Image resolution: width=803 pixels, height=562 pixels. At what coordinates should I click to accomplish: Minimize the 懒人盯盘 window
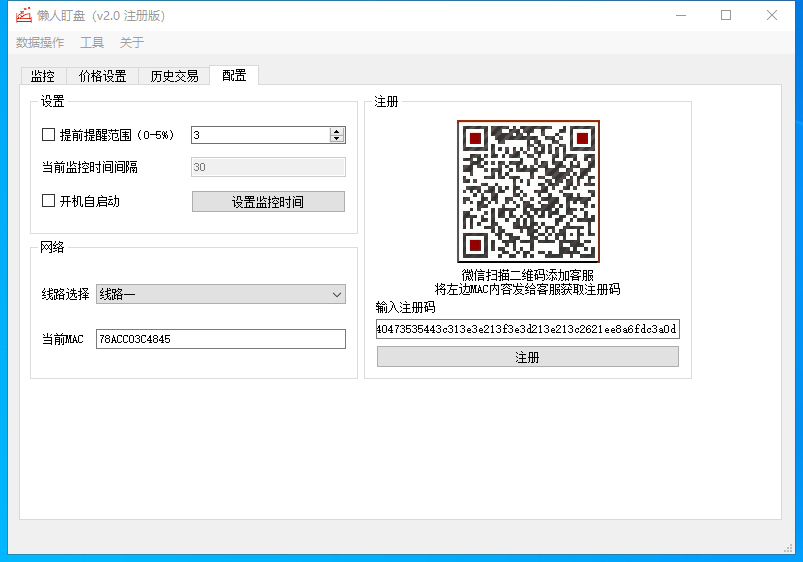(681, 15)
